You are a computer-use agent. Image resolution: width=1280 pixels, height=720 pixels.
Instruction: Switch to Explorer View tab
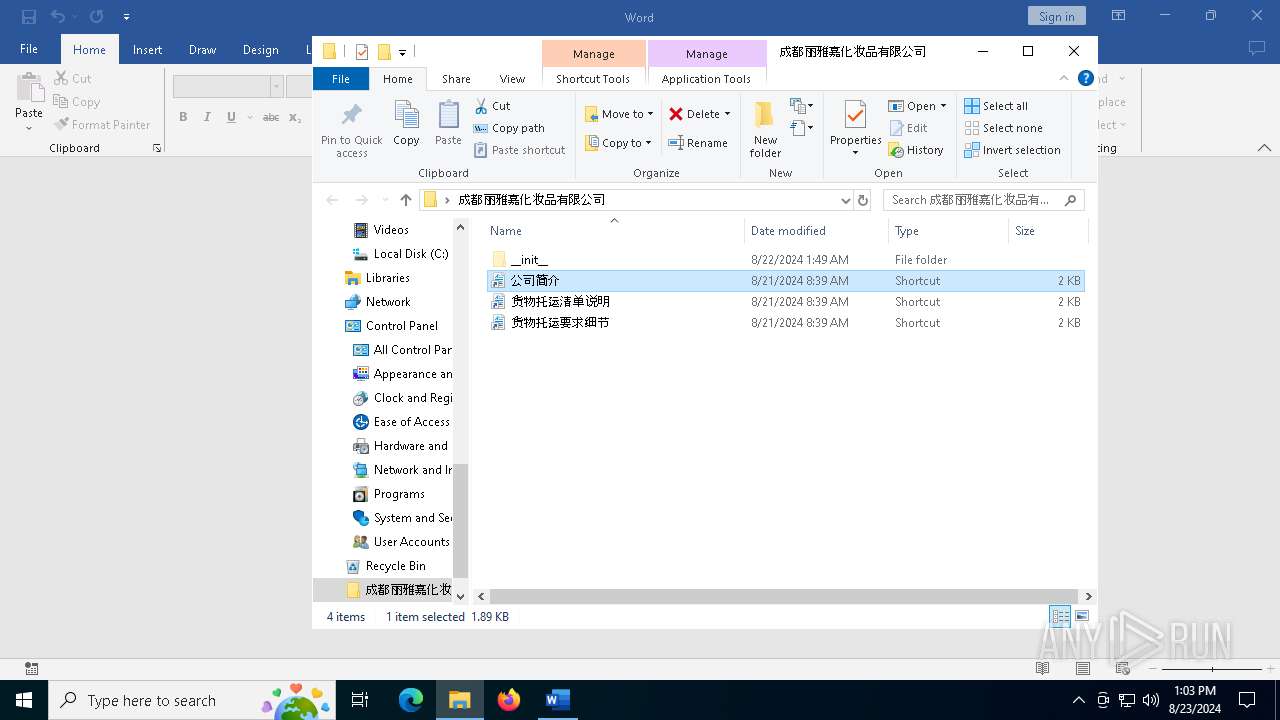pos(512,79)
